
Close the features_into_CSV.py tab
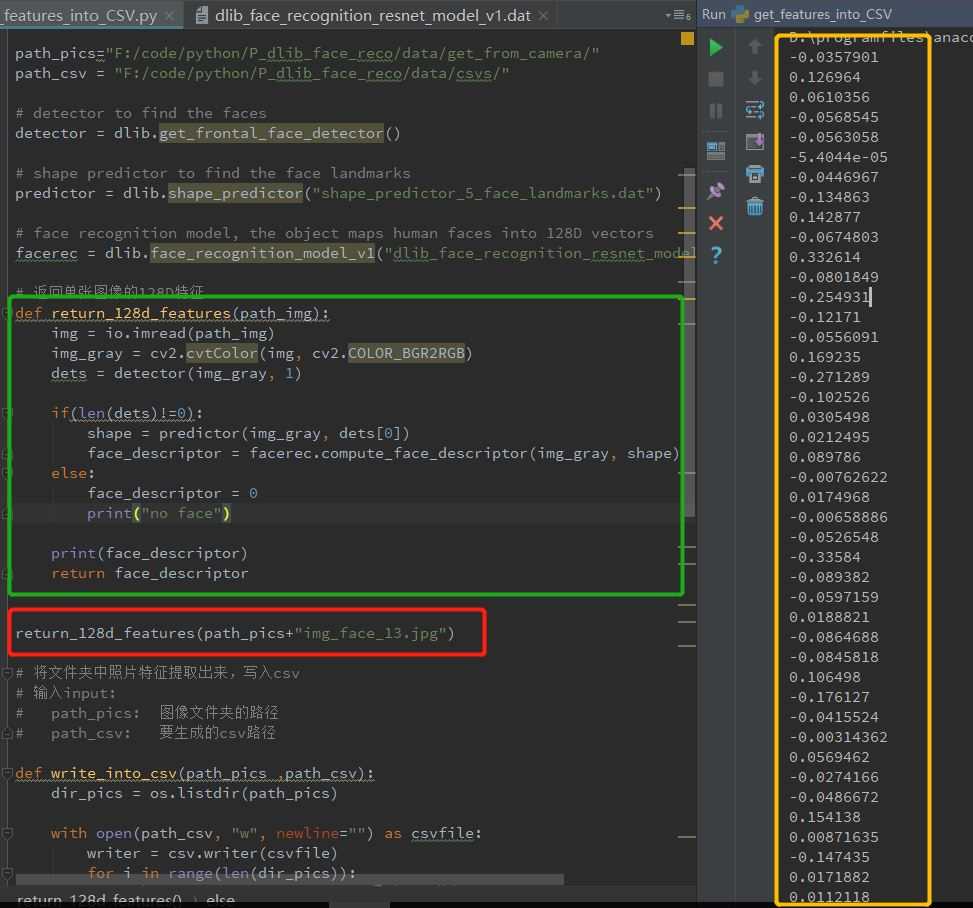[x=169, y=16]
